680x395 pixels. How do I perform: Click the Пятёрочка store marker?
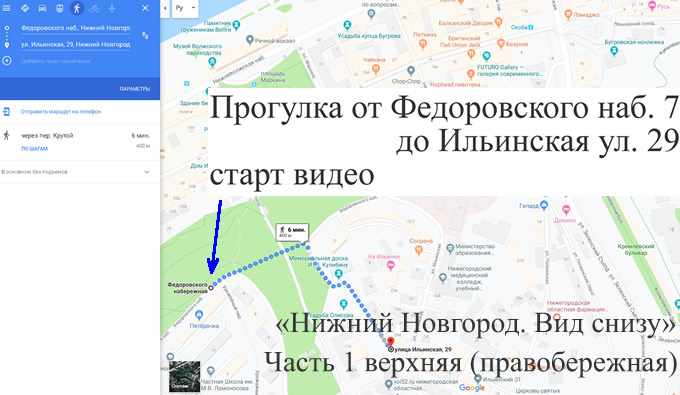(x=199, y=315)
